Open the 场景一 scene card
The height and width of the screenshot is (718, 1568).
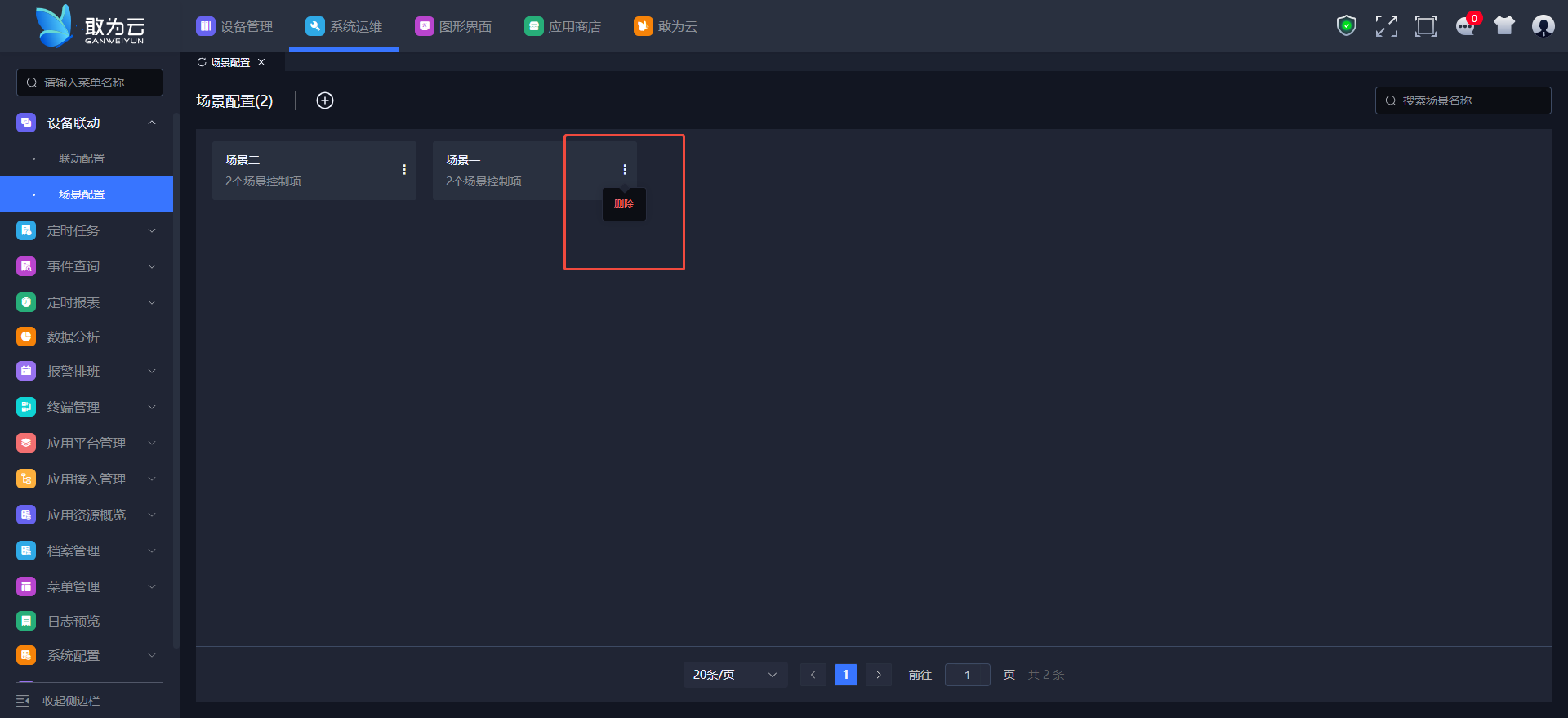pos(535,170)
